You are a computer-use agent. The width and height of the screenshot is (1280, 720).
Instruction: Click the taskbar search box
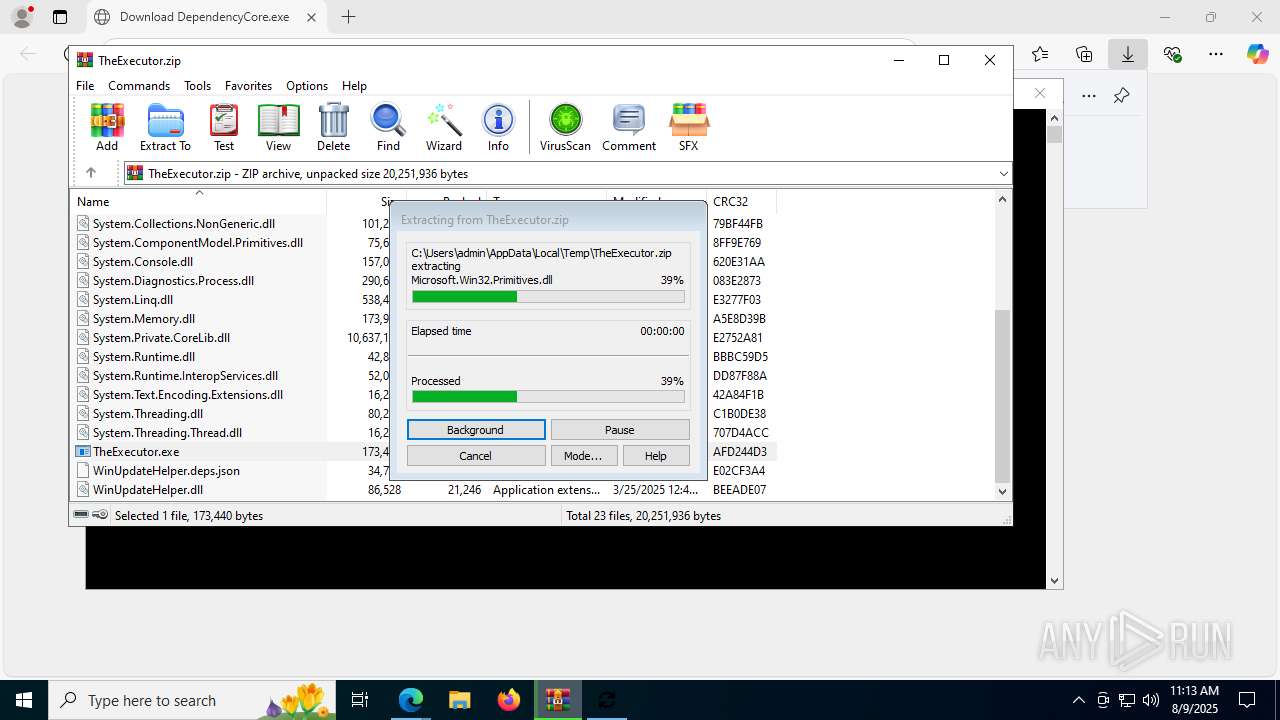coord(193,700)
